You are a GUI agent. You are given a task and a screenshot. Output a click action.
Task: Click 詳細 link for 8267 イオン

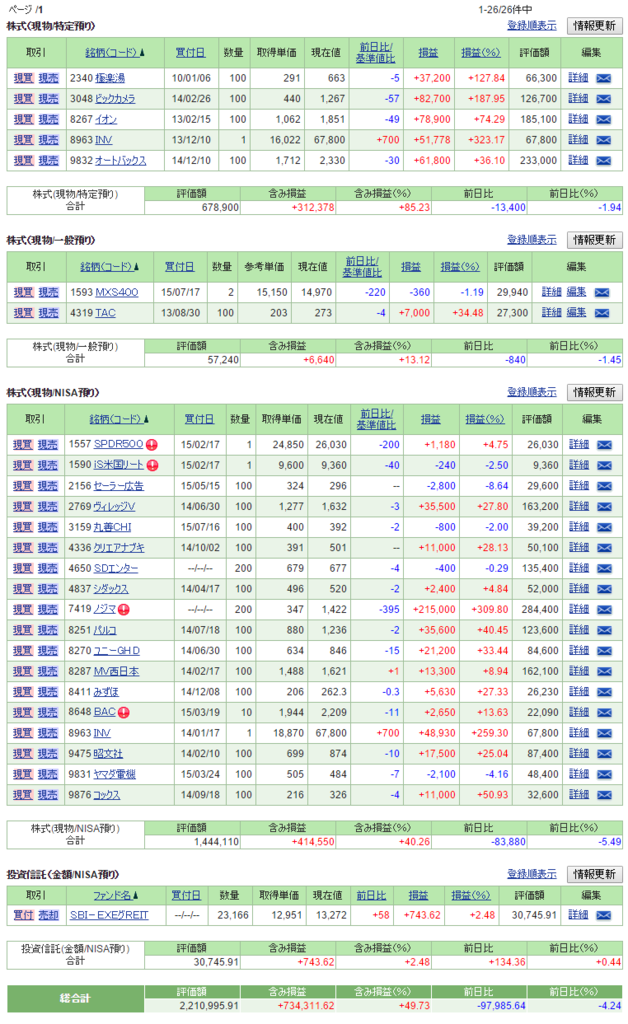coord(578,120)
